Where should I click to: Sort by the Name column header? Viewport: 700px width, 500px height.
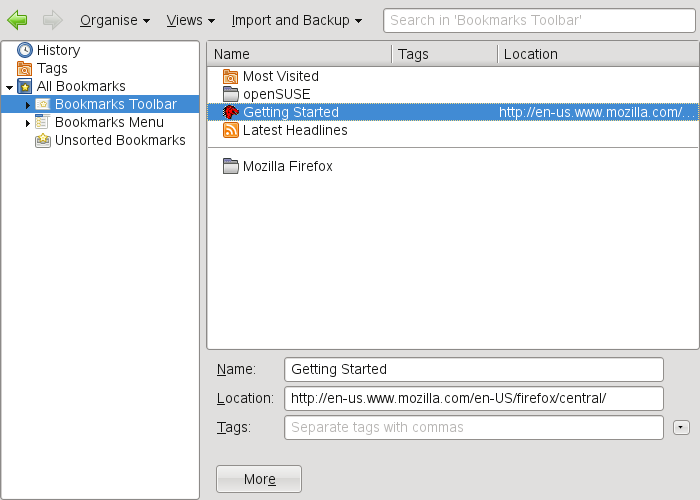pyautogui.click(x=300, y=54)
